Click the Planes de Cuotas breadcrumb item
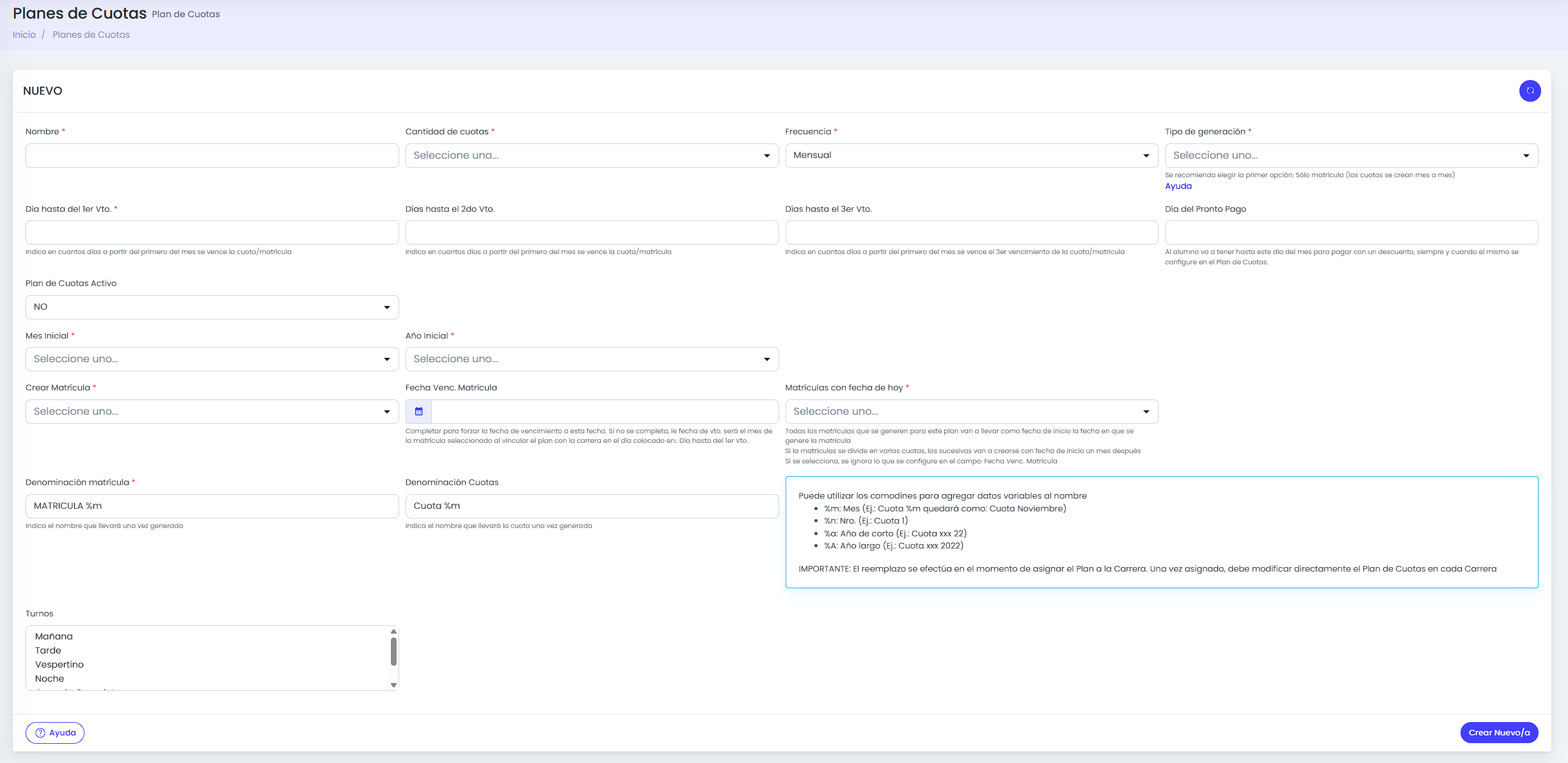 (91, 35)
